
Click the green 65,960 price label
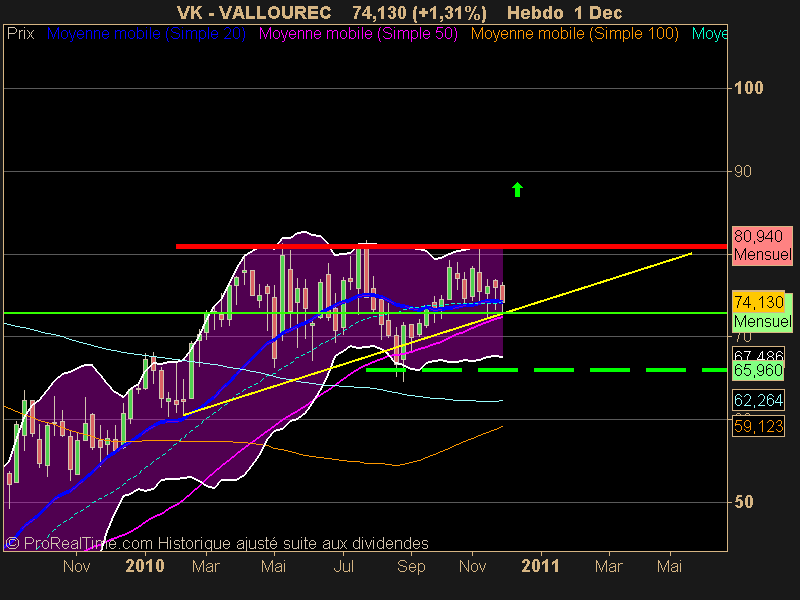(759, 370)
